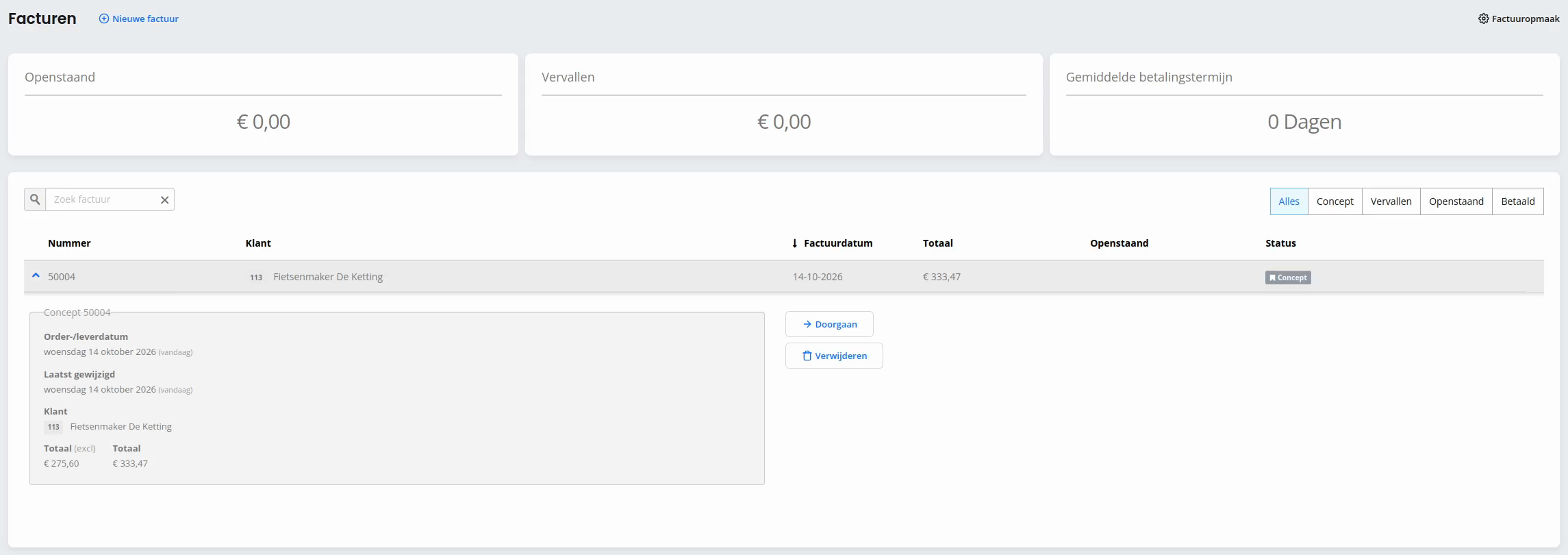Viewport: 1568px width, 555px height.
Task: Click date 14-10-2026 in row
Action: click(x=818, y=277)
